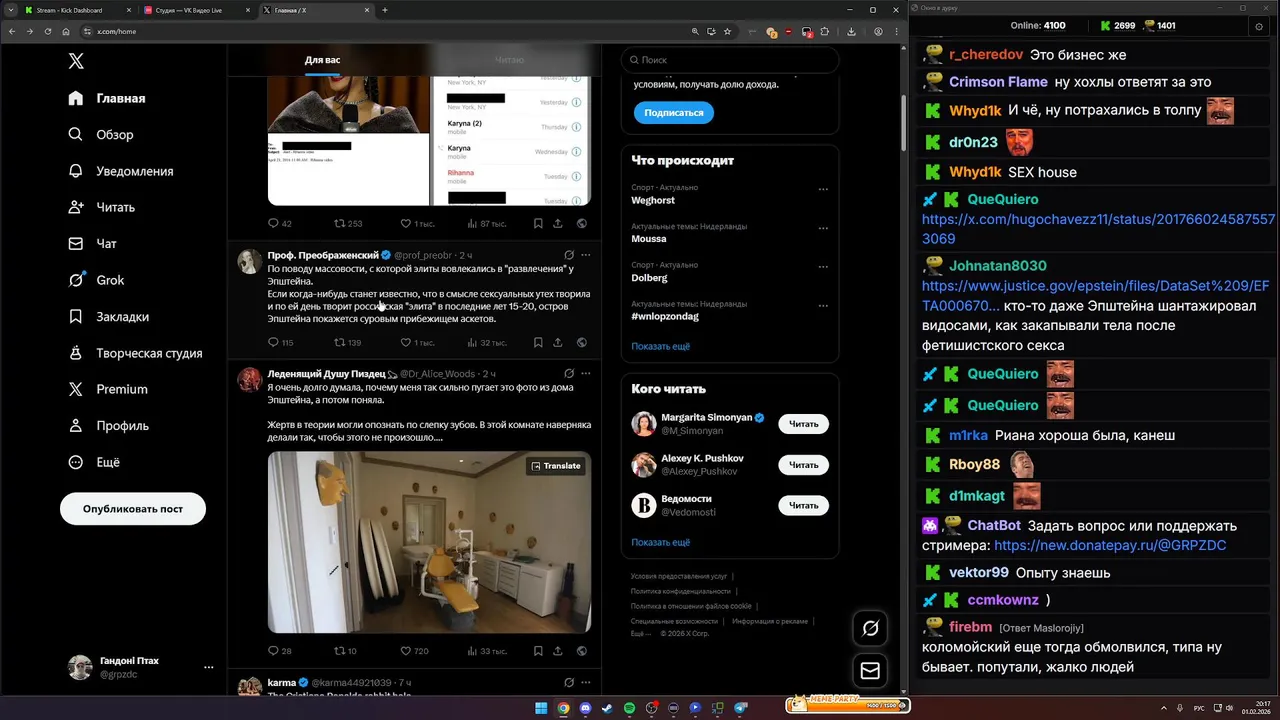This screenshot has height=720, width=1280.
Task: Open Профиль profile page
Action: click(108, 425)
